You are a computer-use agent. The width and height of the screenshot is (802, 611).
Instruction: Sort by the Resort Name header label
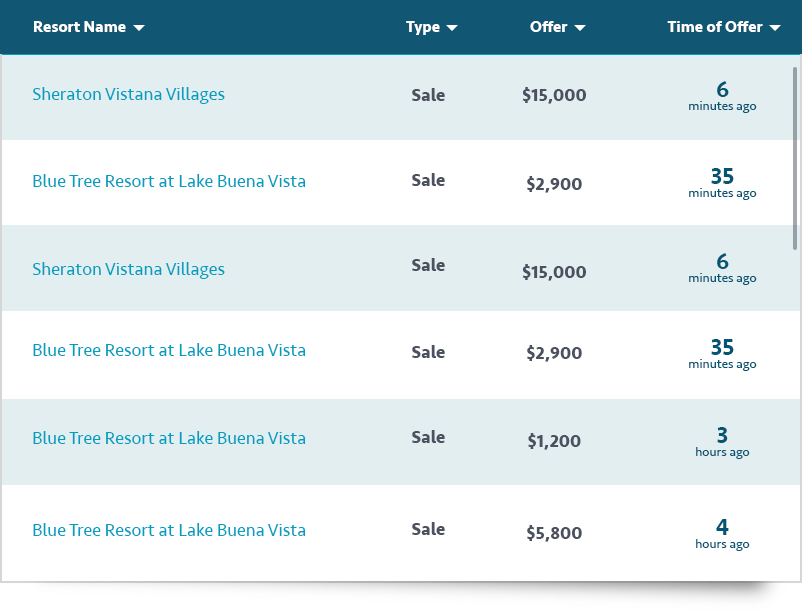79,27
